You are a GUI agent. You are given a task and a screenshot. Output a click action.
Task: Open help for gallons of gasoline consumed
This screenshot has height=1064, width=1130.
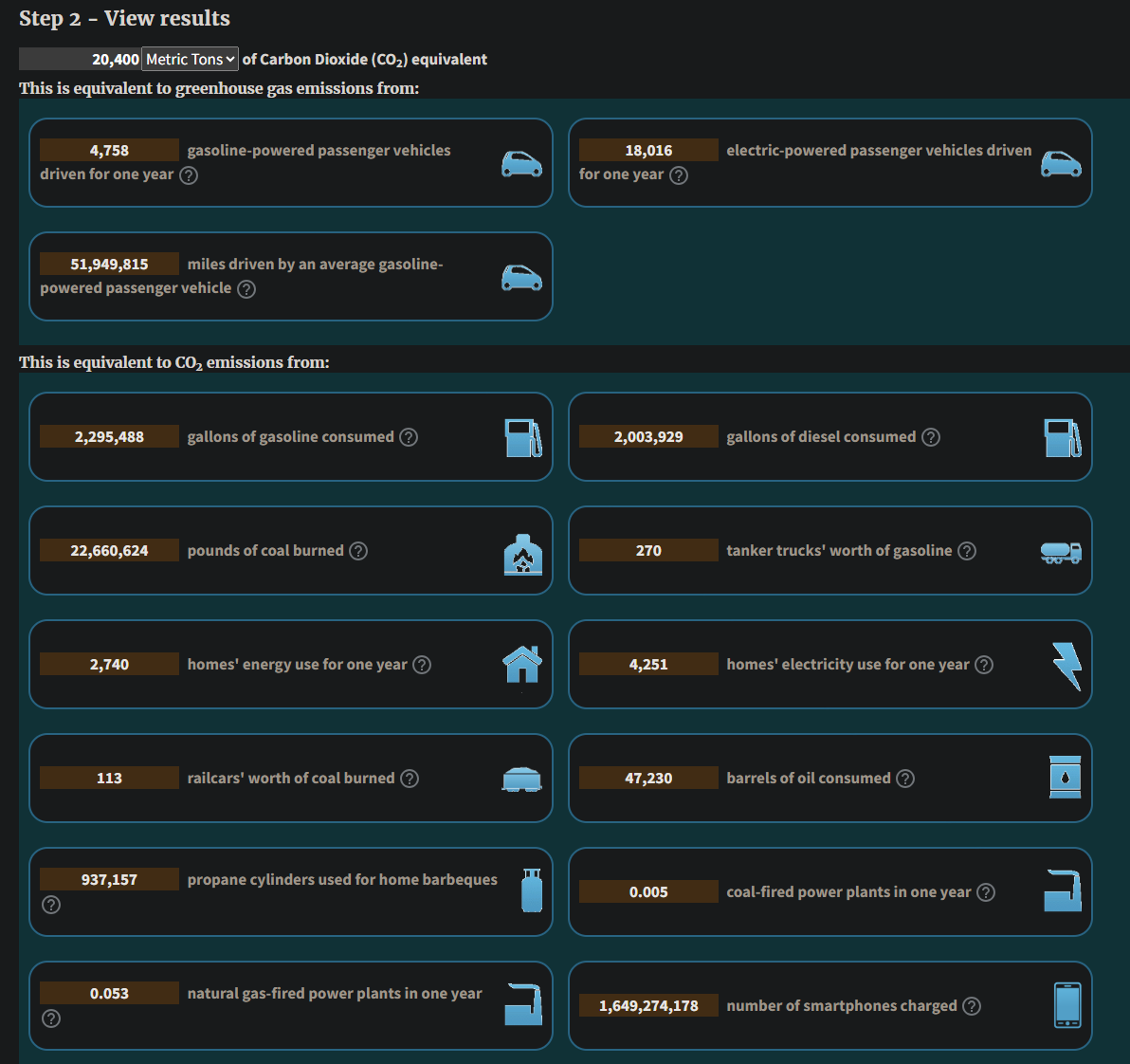pos(409,437)
